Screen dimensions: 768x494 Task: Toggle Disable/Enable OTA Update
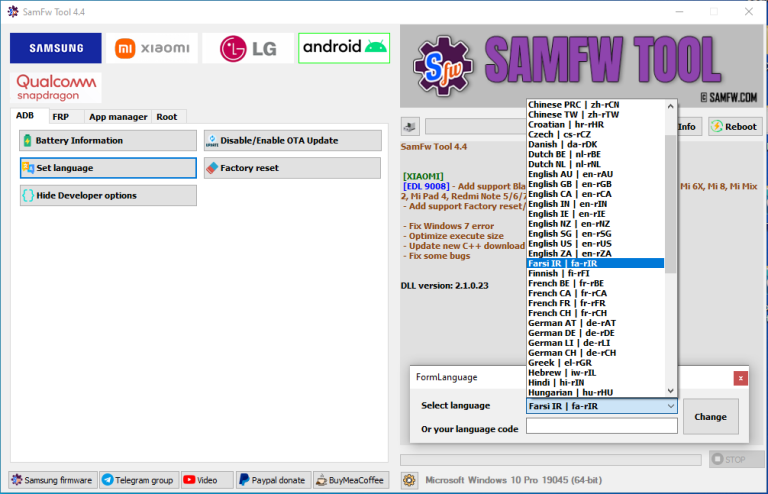coord(292,141)
